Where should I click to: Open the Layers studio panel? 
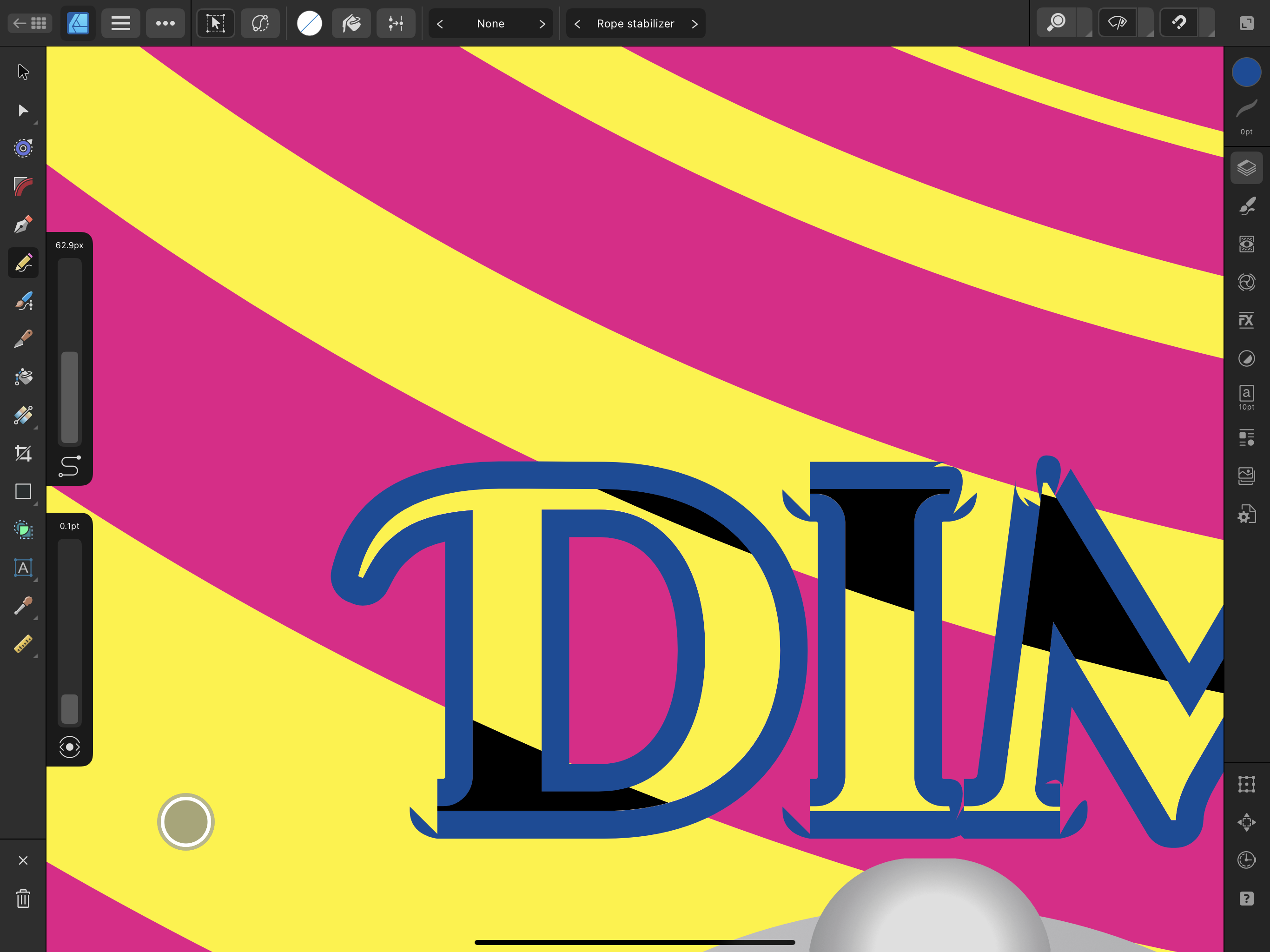pyautogui.click(x=1246, y=168)
